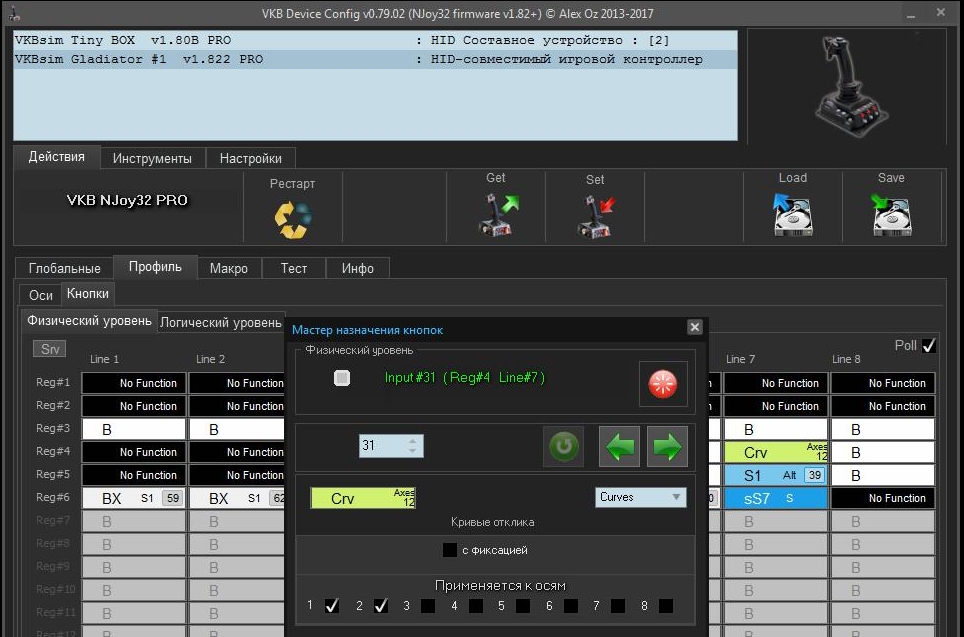Click the Srv button
The height and width of the screenshot is (637, 964).
click(x=49, y=349)
